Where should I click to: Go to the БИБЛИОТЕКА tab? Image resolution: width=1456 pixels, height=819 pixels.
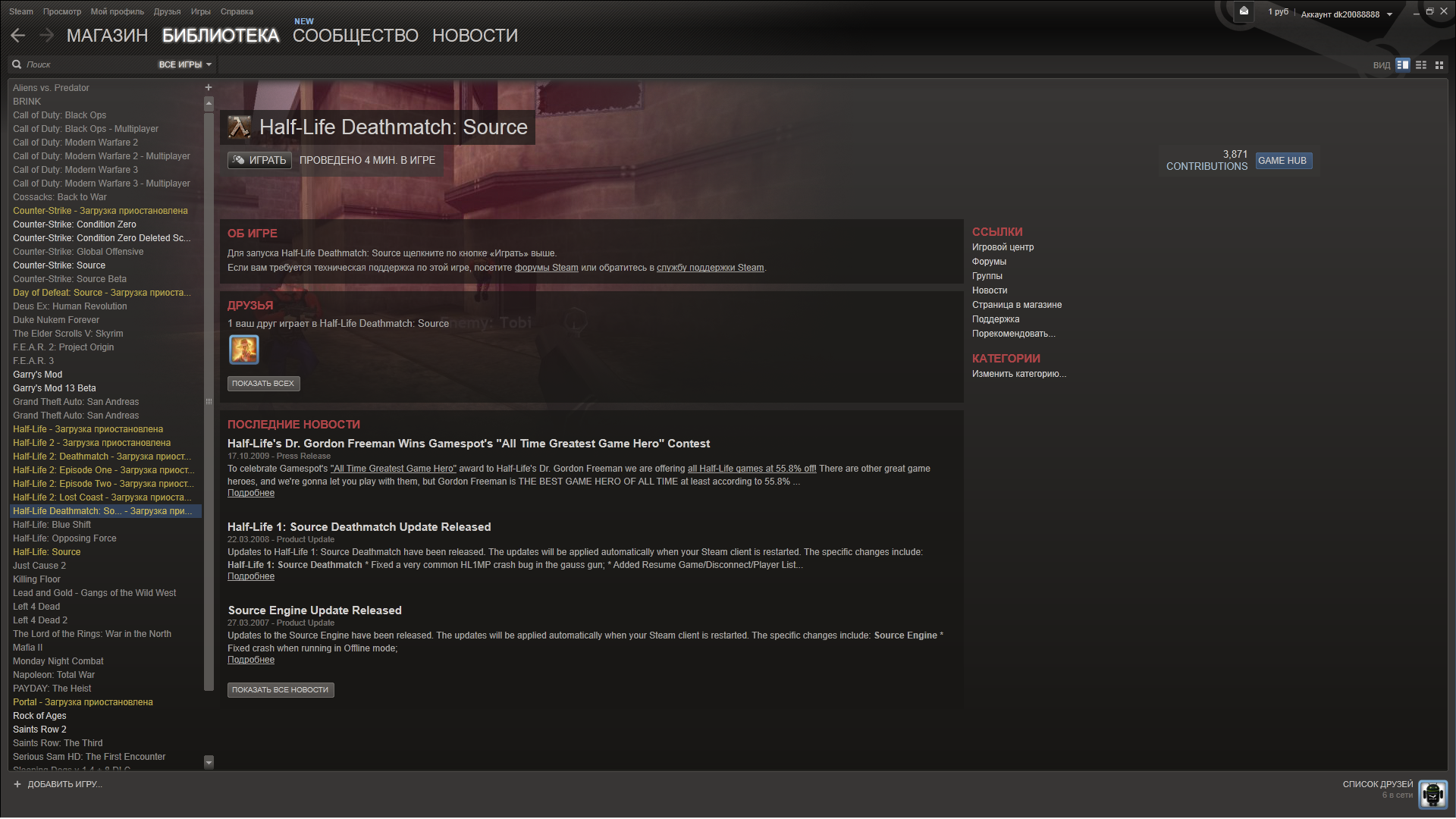click(x=221, y=36)
